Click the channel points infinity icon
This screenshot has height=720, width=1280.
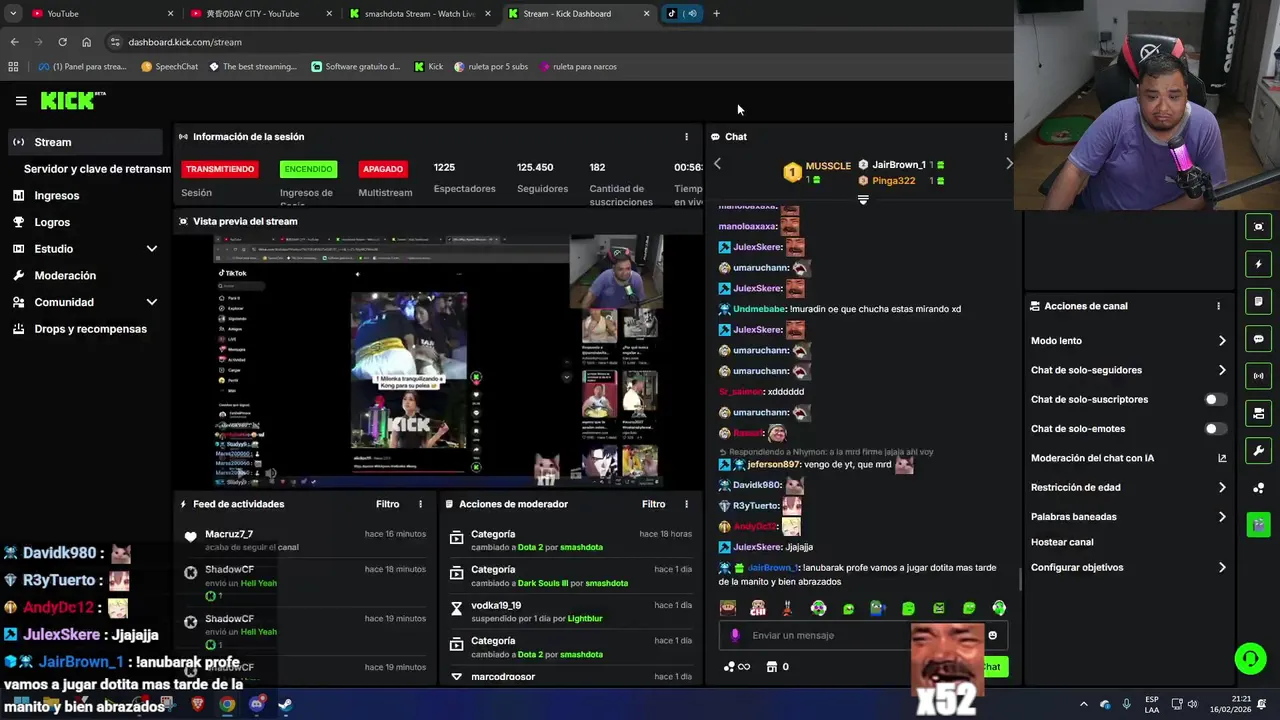point(737,667)
